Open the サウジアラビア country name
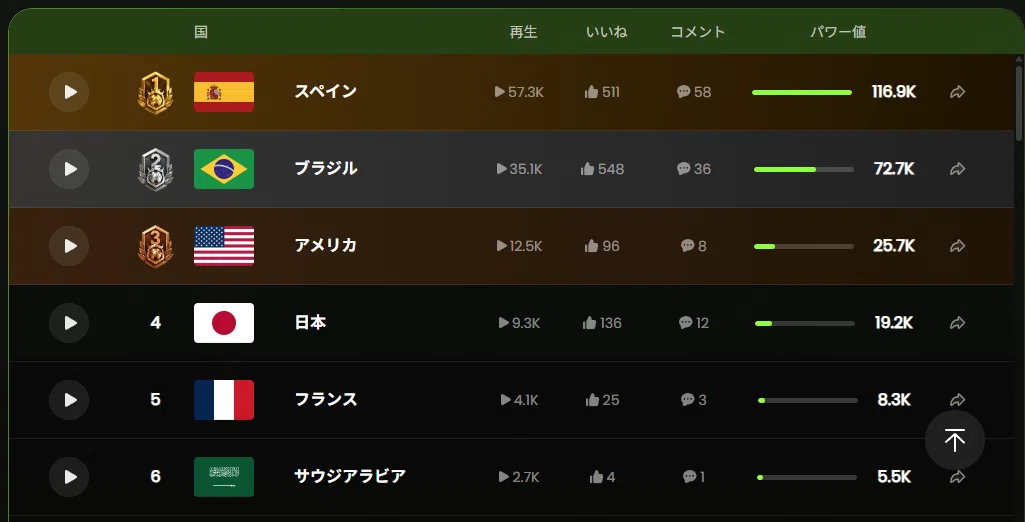Screen dimensions: 1025x522 pos(350,476)
